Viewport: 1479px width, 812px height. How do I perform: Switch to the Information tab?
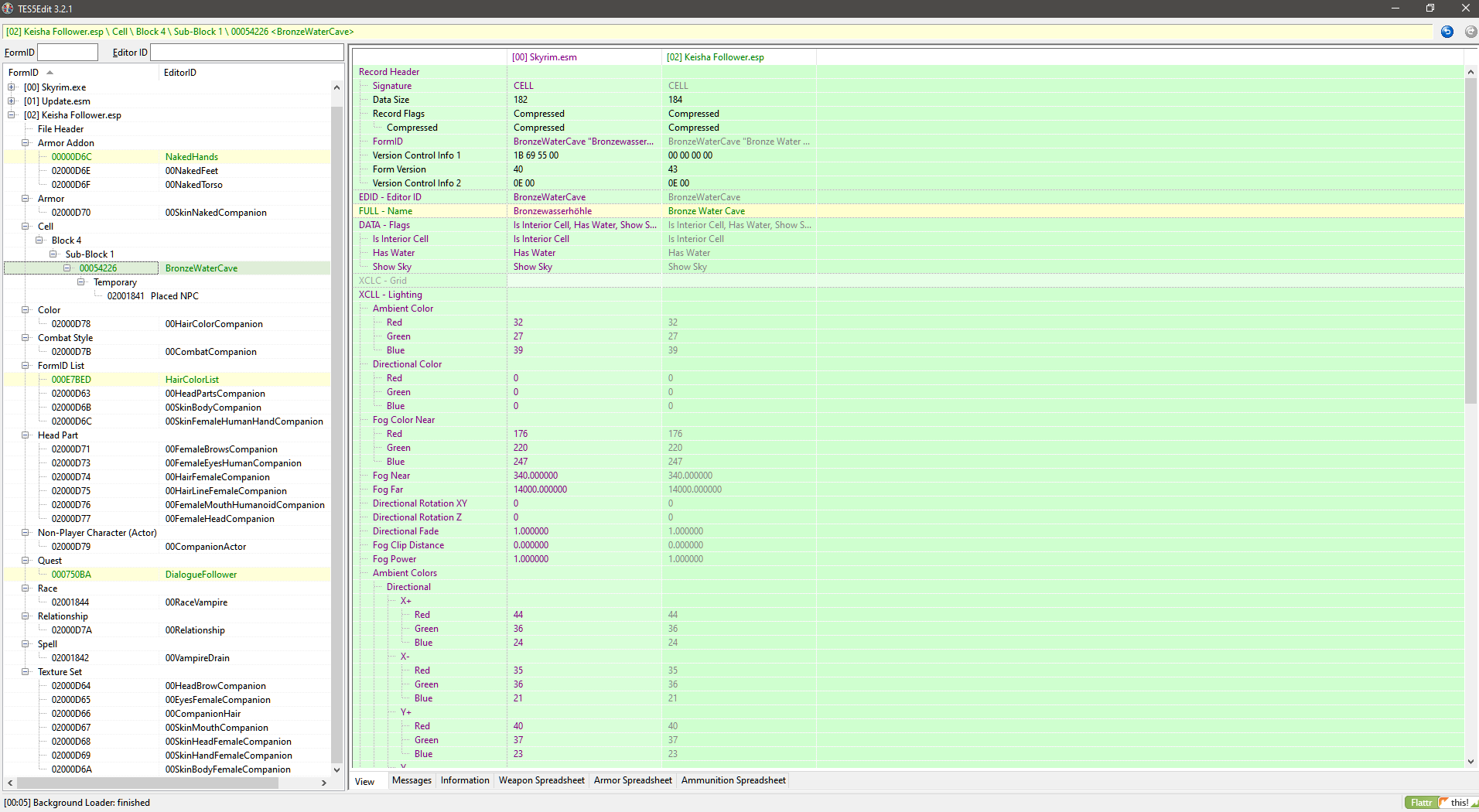click(x=465, y=780)
